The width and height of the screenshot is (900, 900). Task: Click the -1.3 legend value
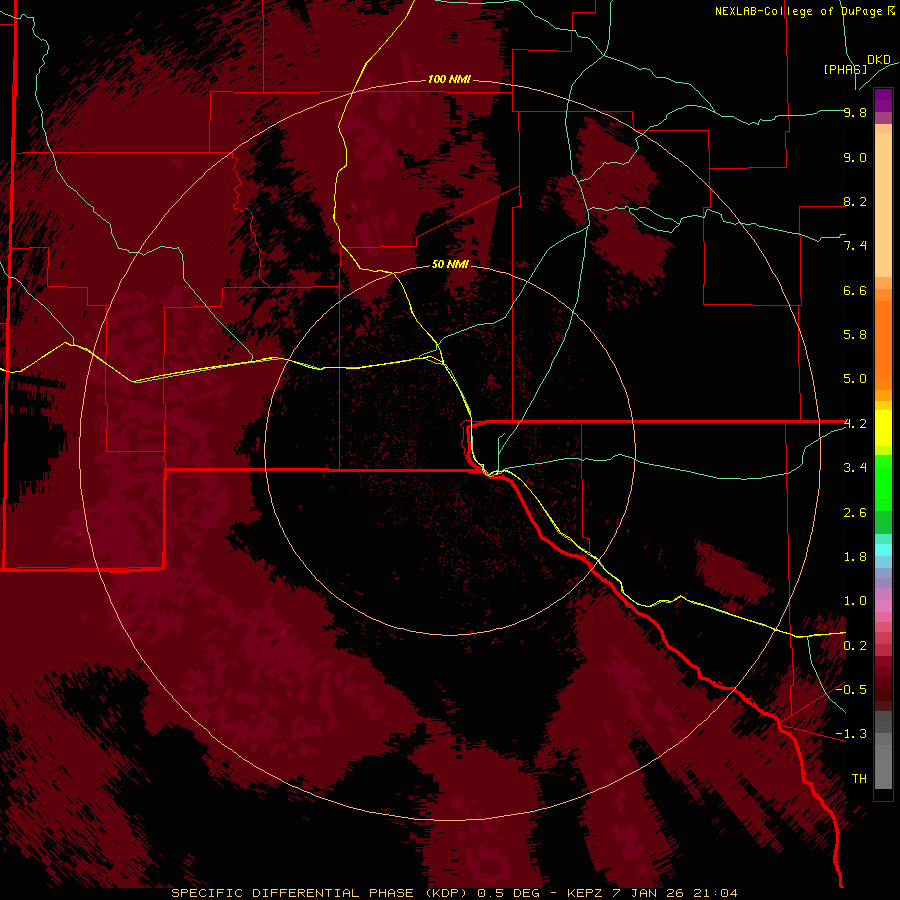(x=851, y=734)
